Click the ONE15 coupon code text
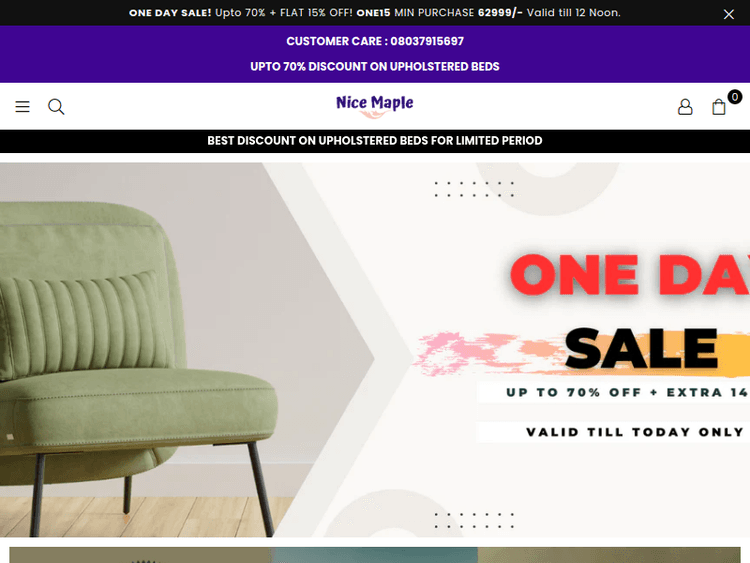Screen dimensions: 750x563 click(374, 13)
